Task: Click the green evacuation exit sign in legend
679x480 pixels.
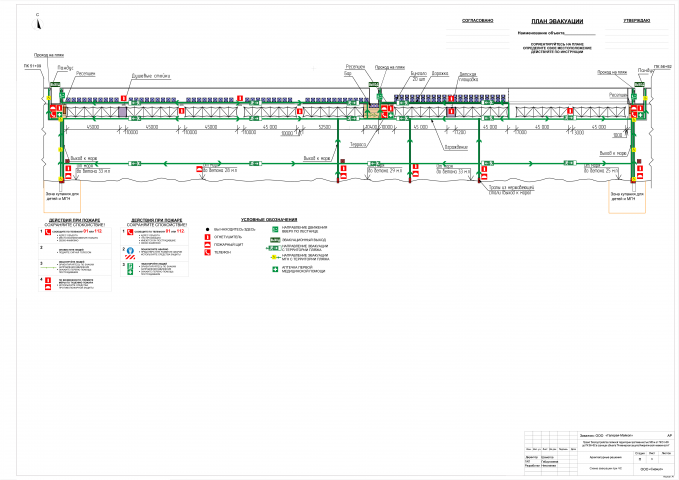Action: (x=275, y=240)
